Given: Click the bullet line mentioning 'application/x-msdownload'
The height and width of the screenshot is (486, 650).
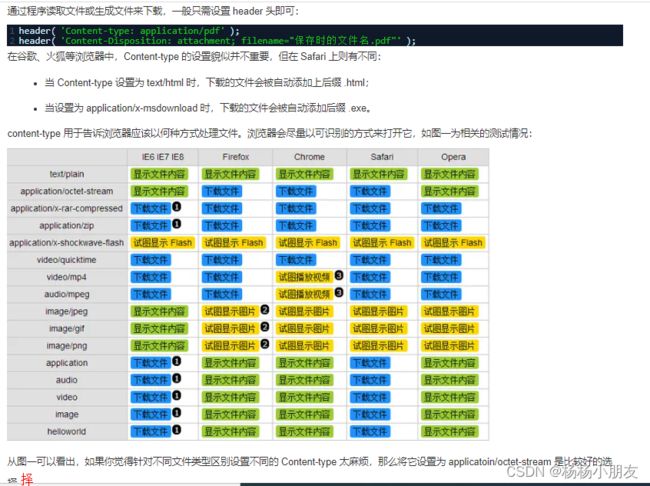Looking at the screenshot, I should tap(208, 108).
